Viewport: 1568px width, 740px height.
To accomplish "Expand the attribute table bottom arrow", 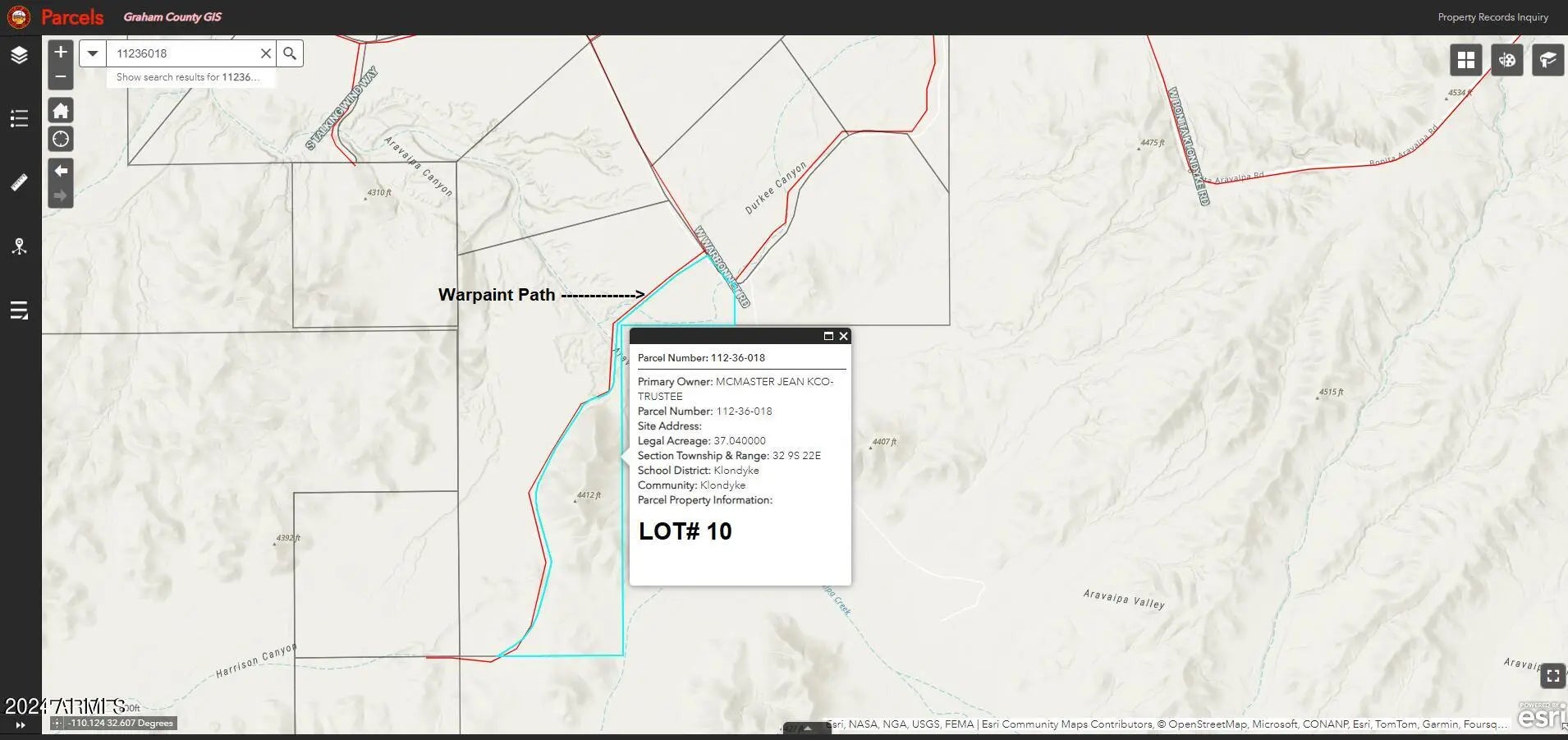I will [807, 728].
